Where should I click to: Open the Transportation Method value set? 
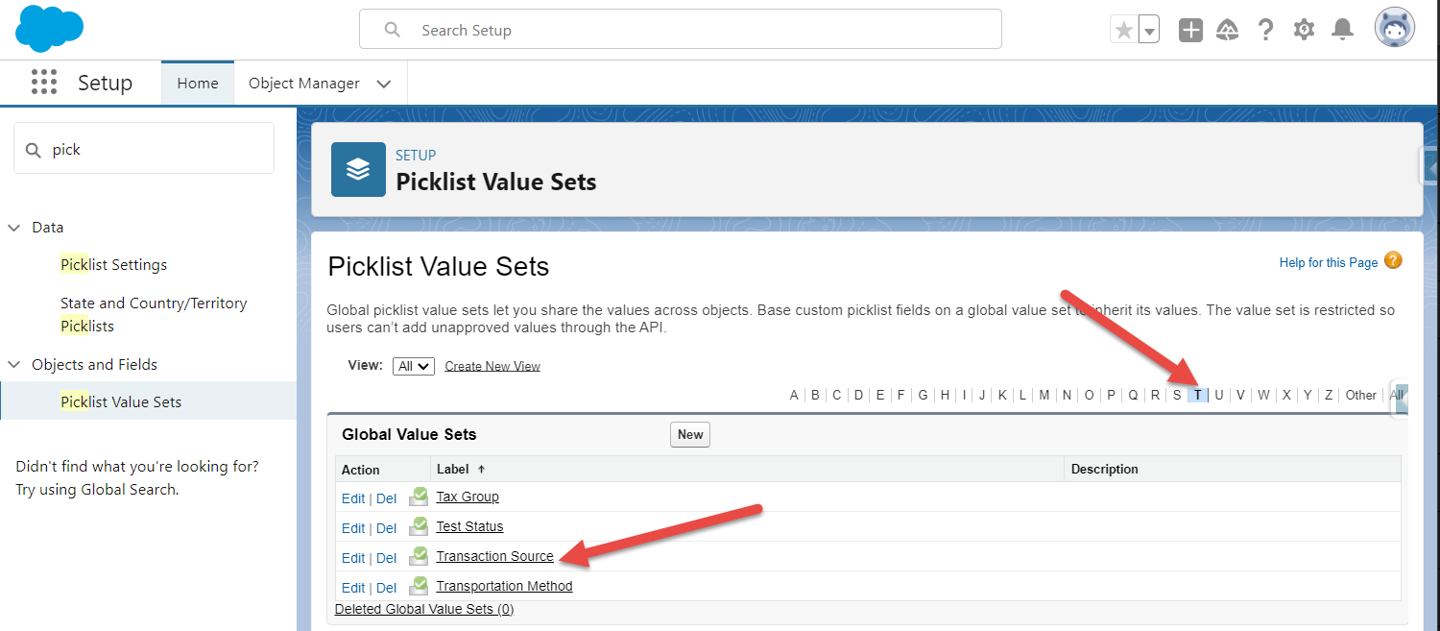click(504, 587)
